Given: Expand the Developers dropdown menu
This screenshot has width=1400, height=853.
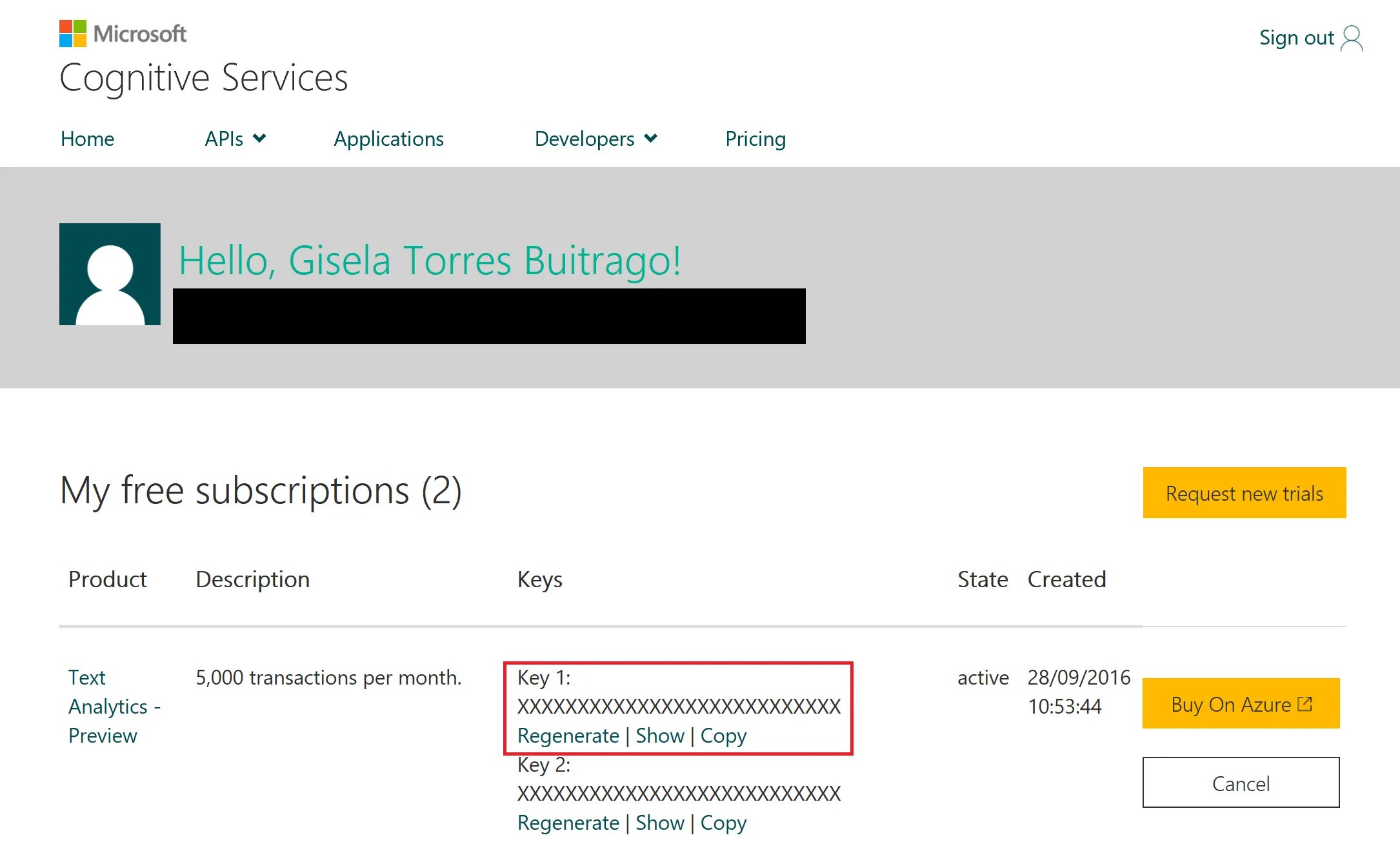Looking at the screenshot, I should point(595,139).
